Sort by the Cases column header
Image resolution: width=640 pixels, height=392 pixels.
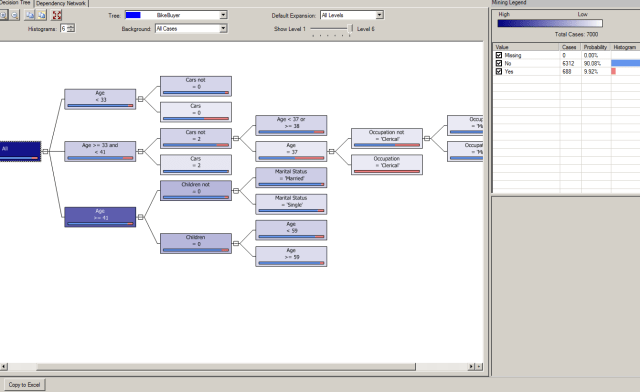tap(570, 47)
